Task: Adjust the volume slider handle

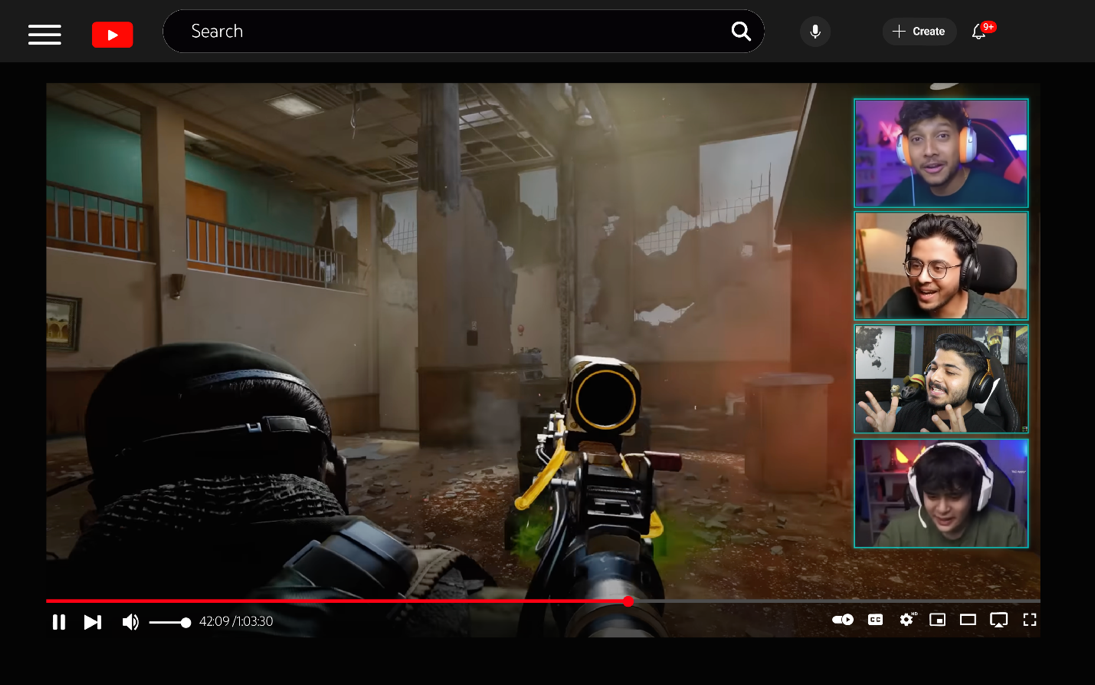Action: 186,622
